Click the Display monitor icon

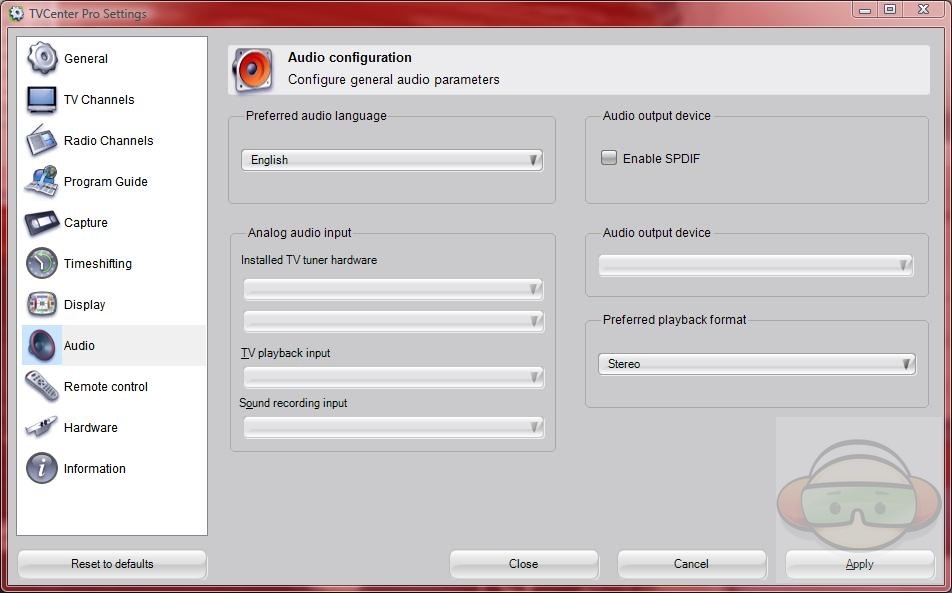tap(42, 304)
